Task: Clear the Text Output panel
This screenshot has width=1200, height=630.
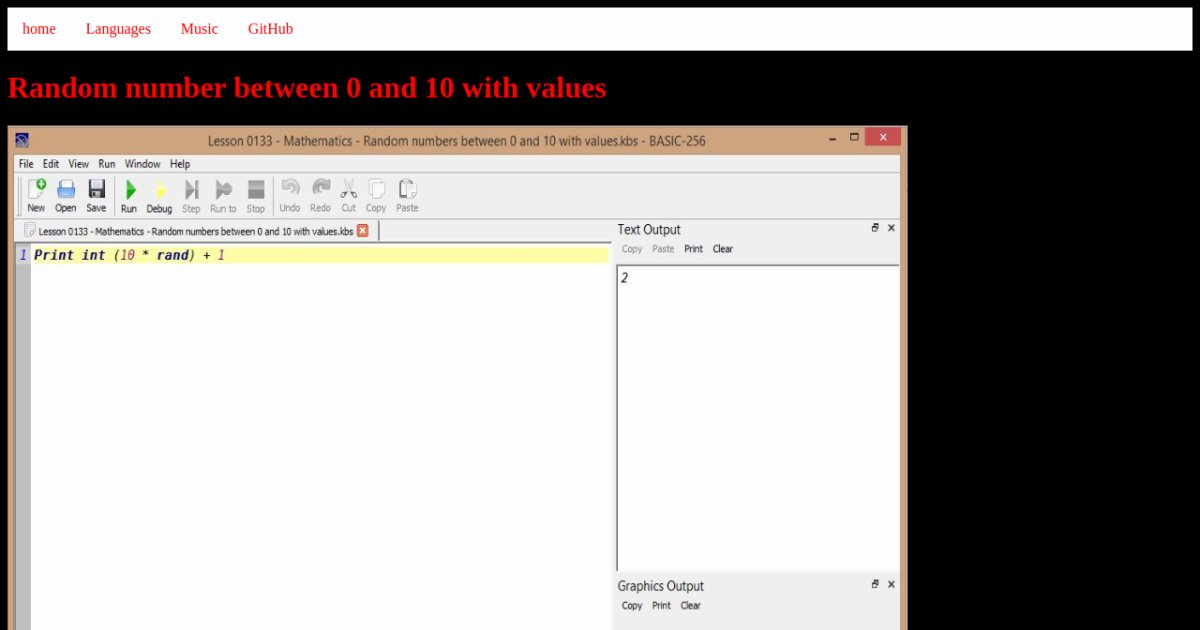Action: [x=722, y=249]
